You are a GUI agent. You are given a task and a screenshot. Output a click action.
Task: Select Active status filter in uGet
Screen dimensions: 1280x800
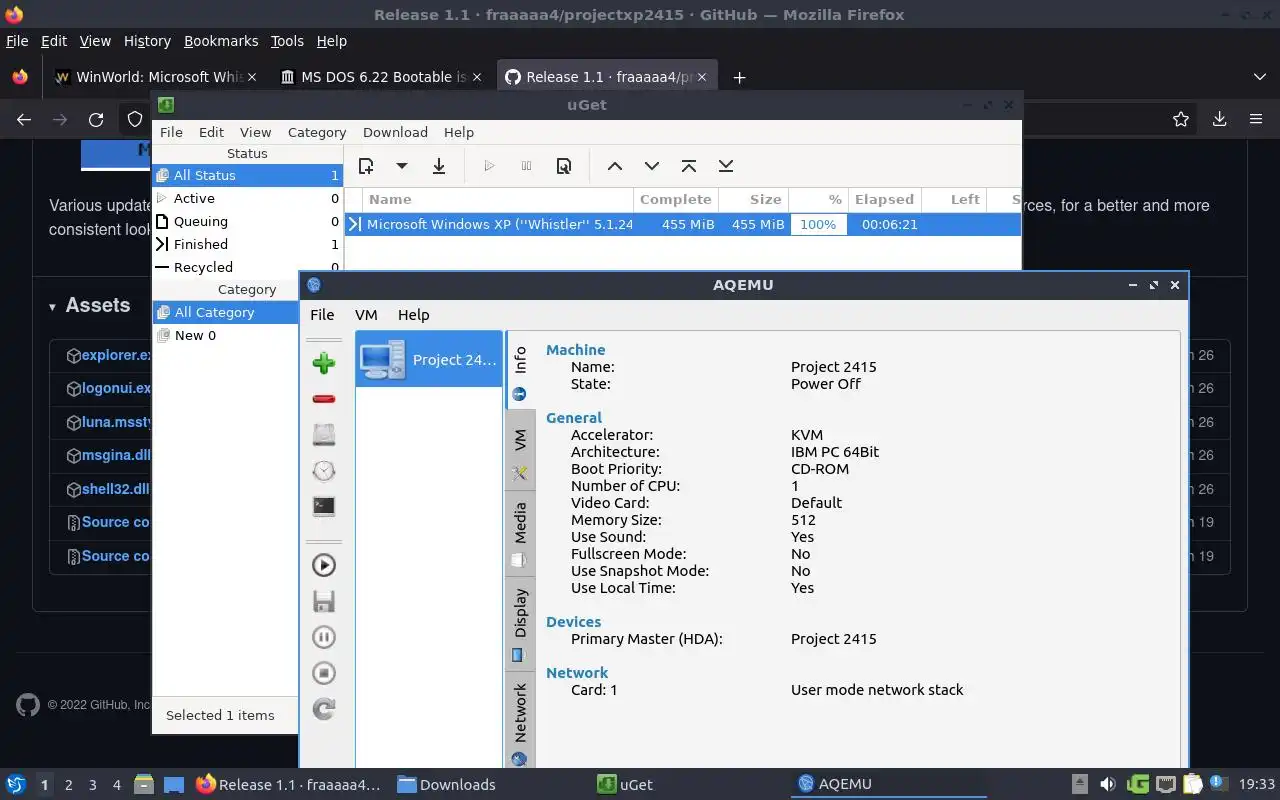[x=247, y=198]
